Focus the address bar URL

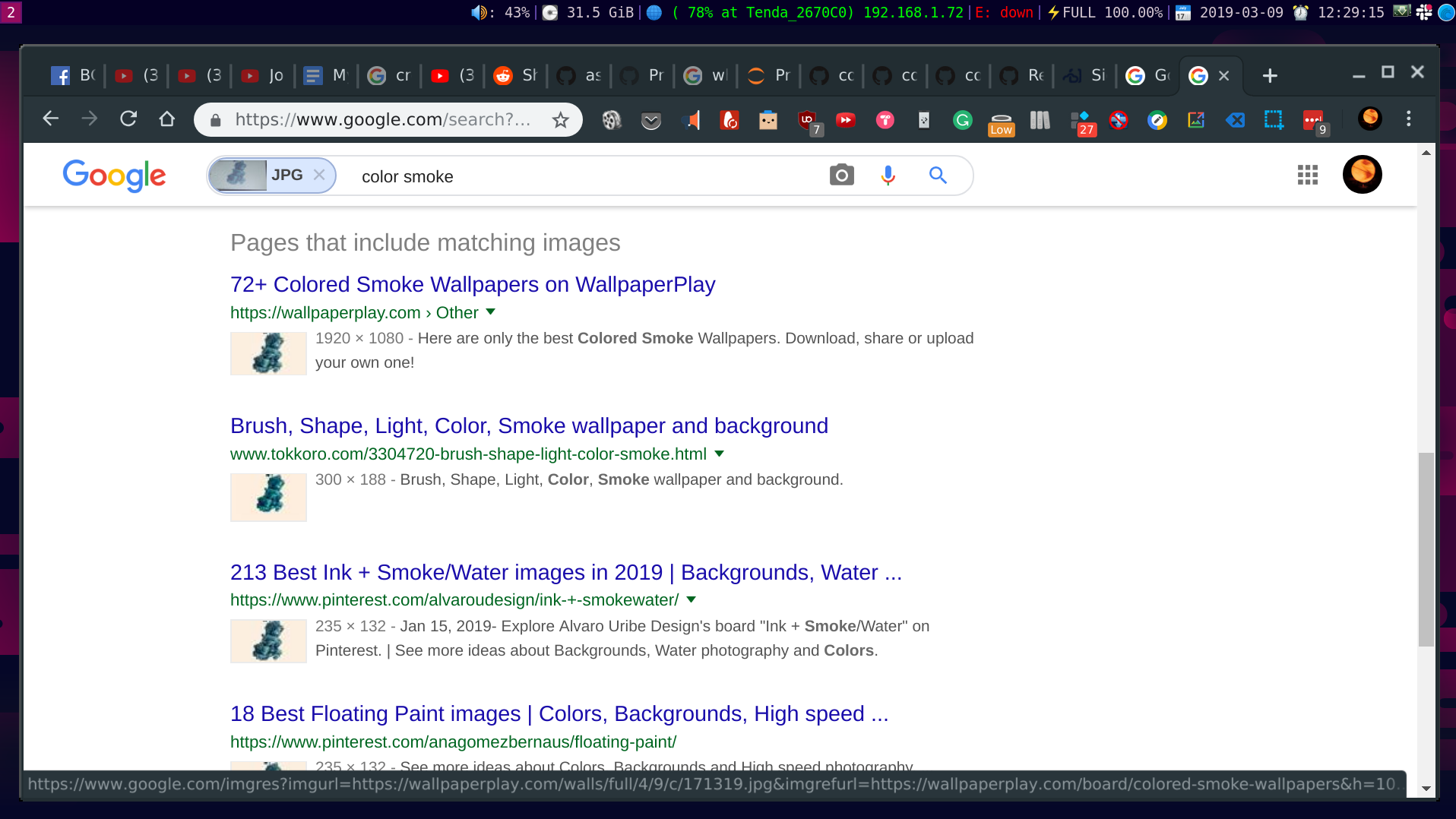pyautogui.click(x=382, y=119)
